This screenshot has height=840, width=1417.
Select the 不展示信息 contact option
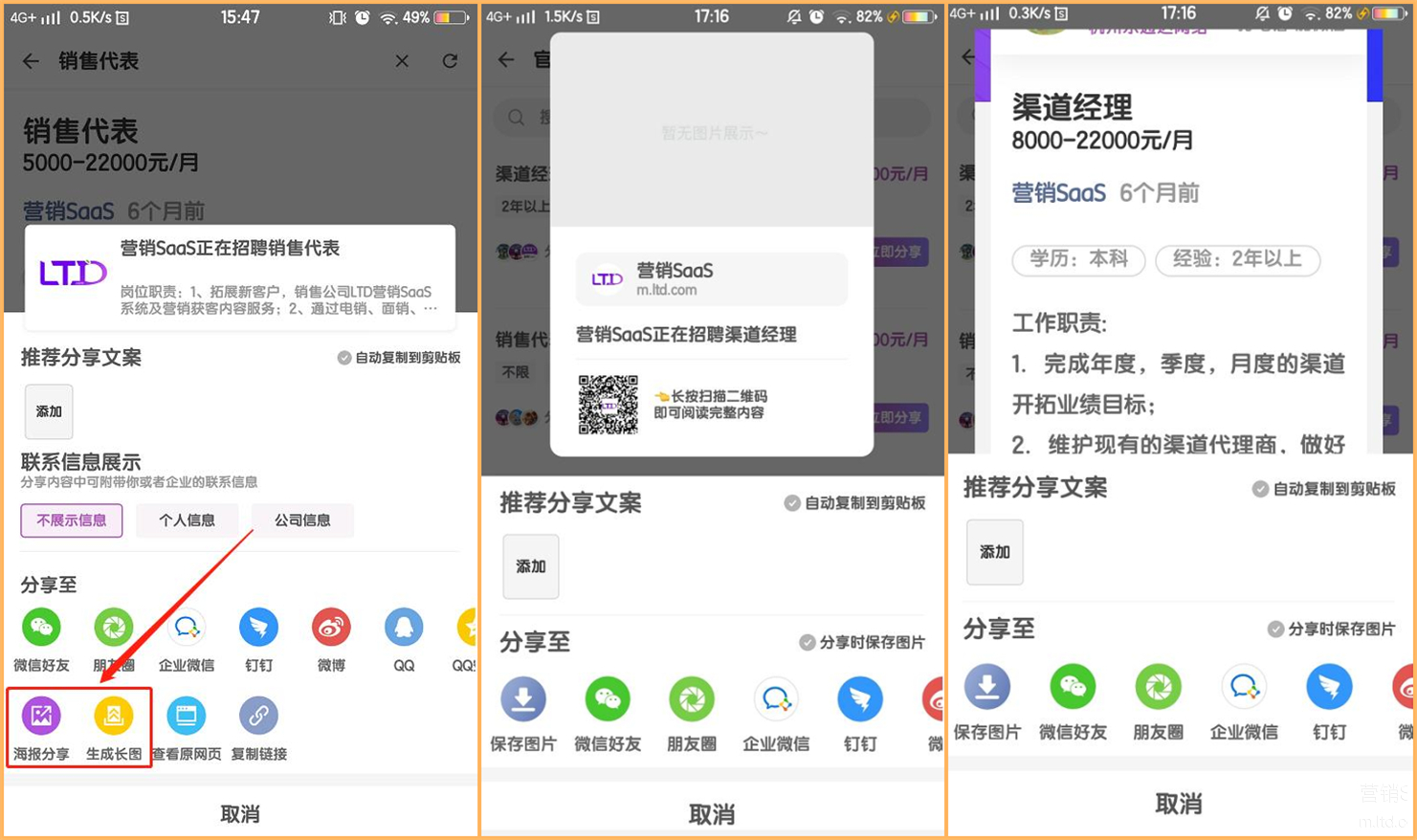pos(72,520)
